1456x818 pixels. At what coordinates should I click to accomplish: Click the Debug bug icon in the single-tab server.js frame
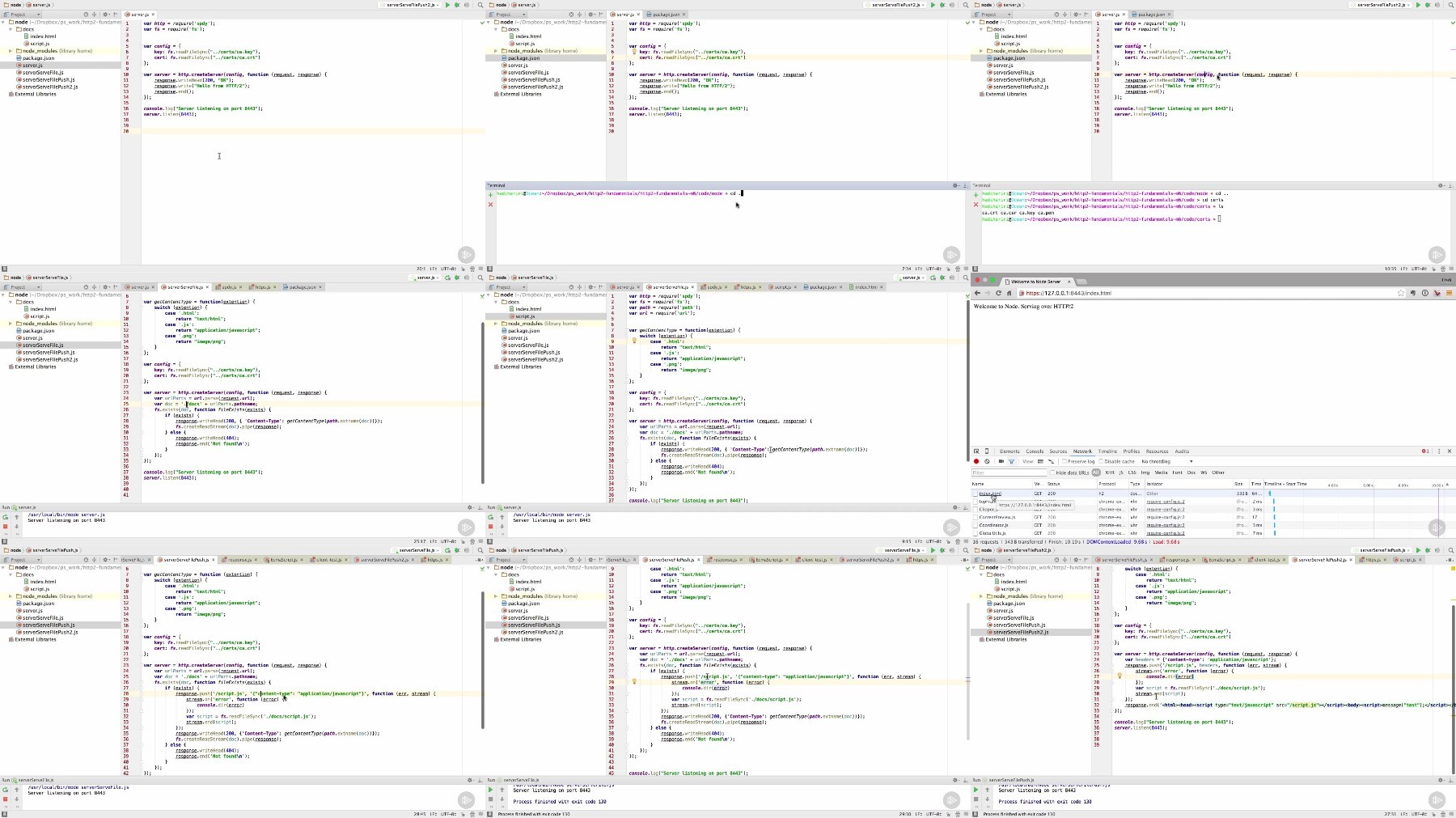tap(457, 5)
